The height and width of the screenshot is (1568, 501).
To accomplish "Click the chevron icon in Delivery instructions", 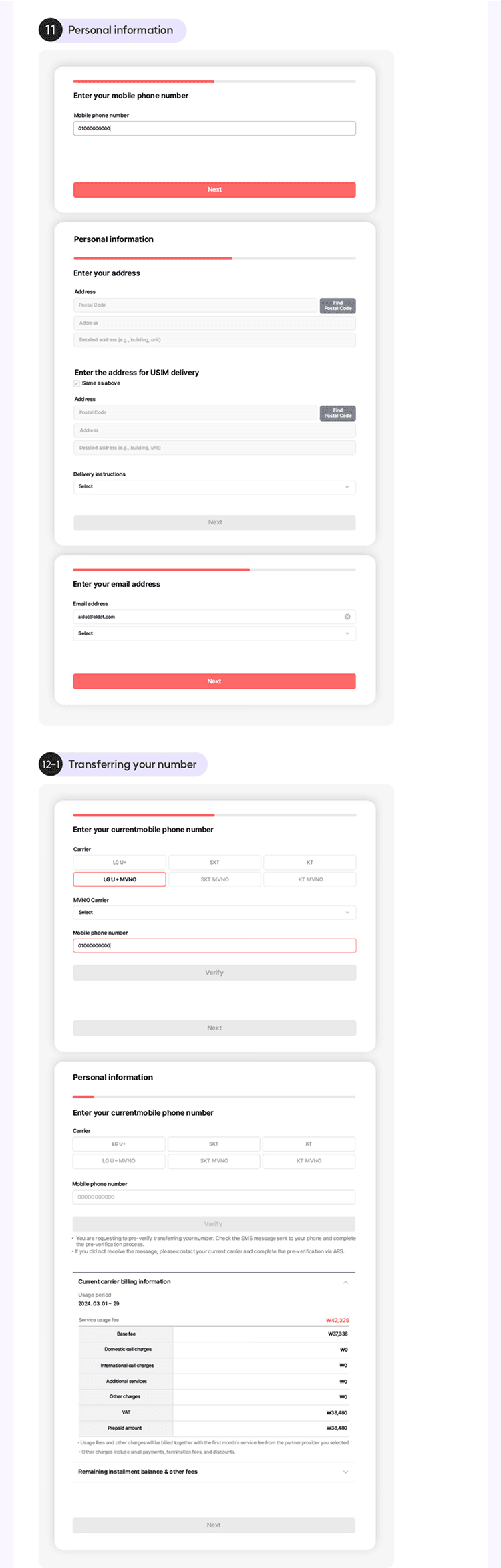I will (347, 487).
